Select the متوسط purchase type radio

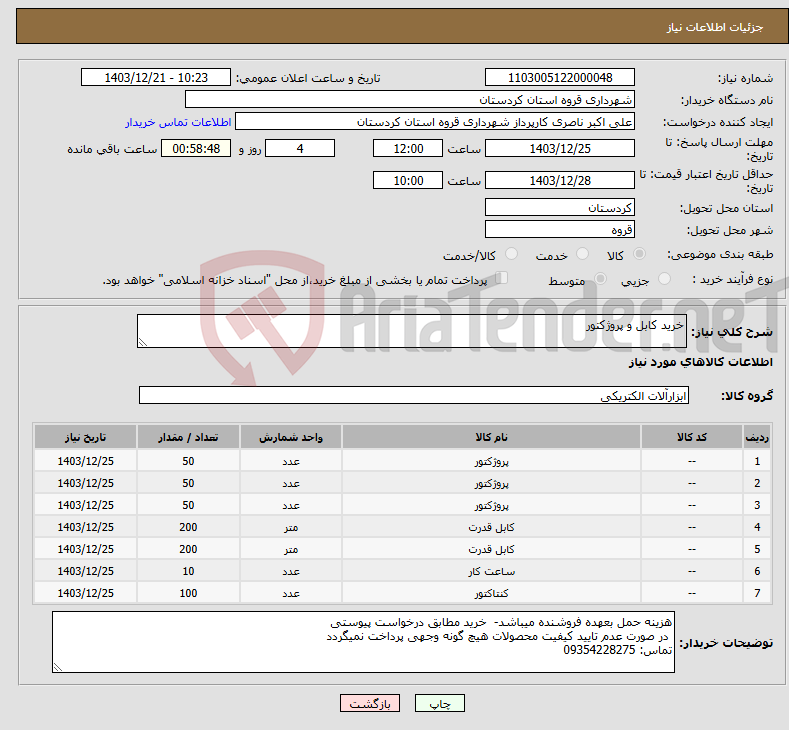tap(600, 279)
